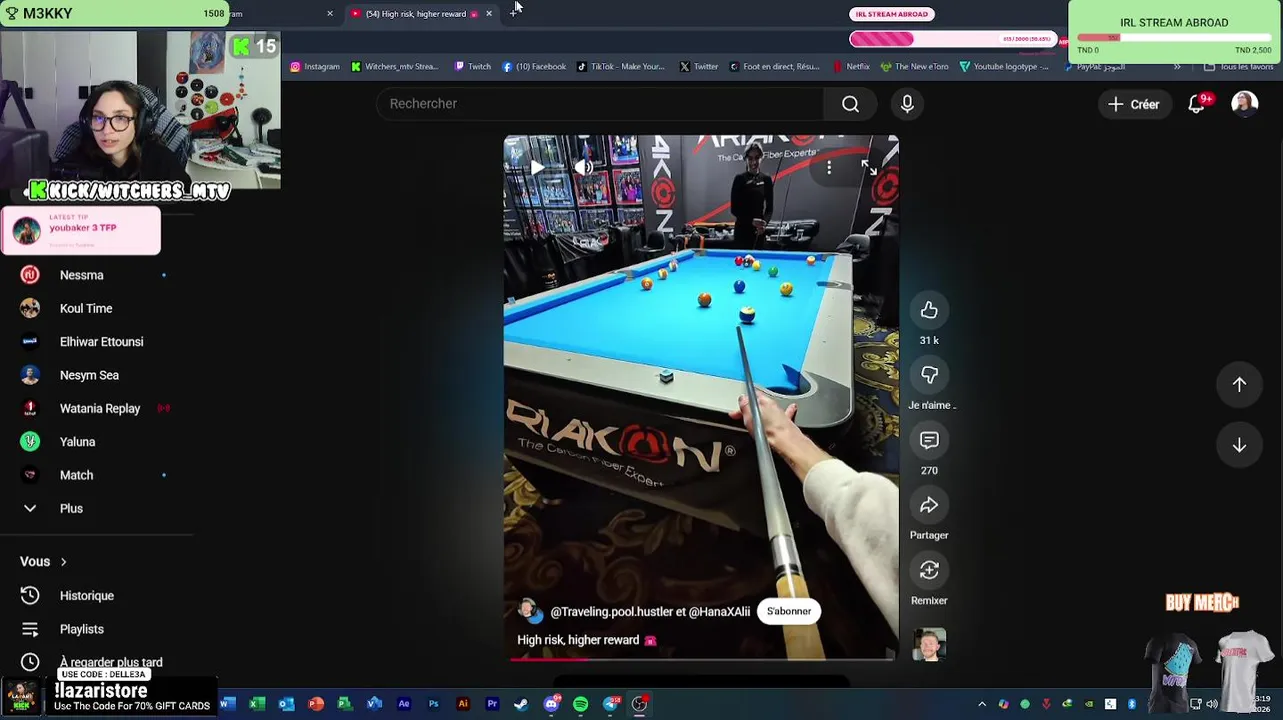Open the sound thumbnail under Remixer

click(929, 645)
